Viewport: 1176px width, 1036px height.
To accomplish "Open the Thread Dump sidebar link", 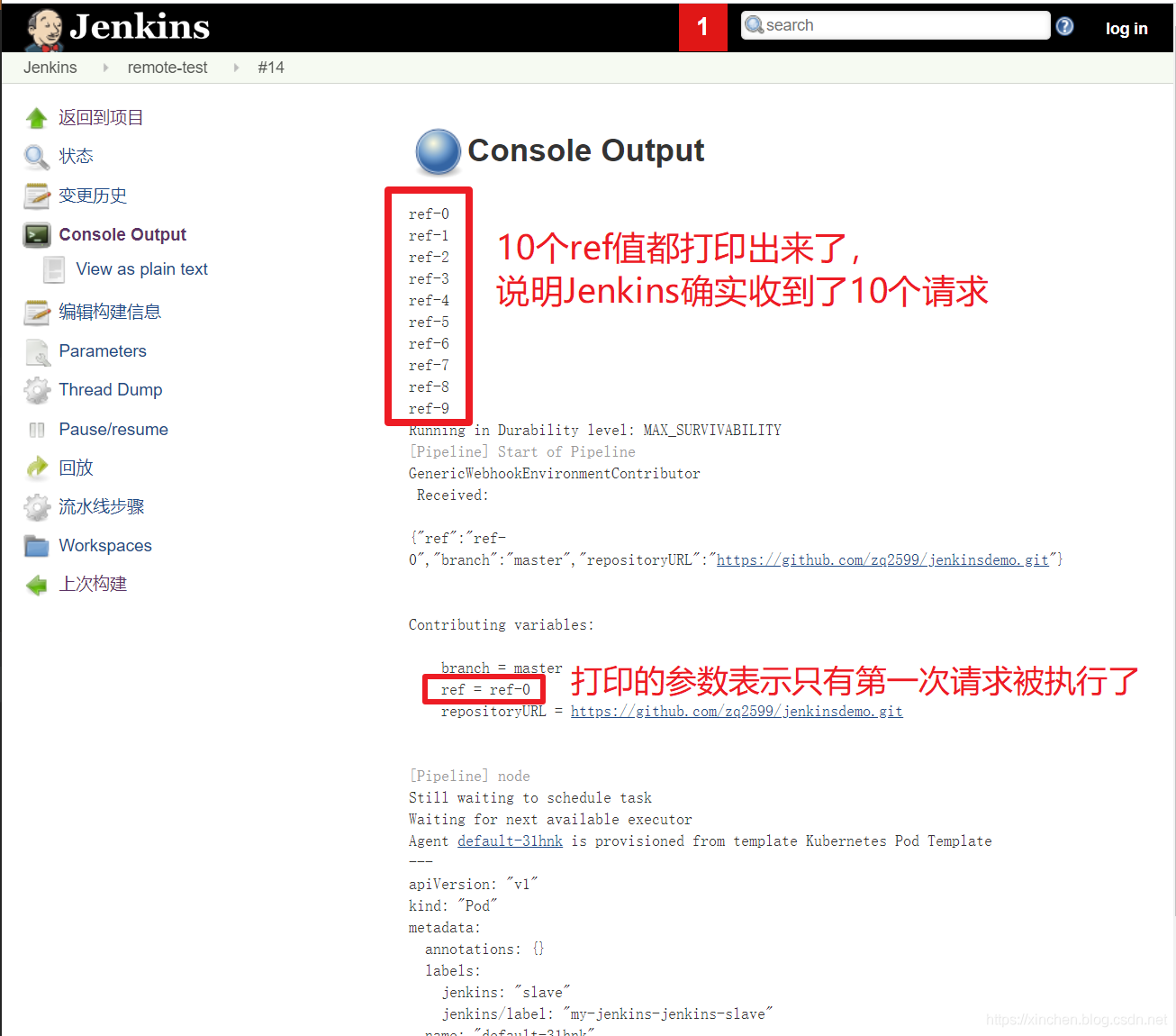I will (111, 390).
